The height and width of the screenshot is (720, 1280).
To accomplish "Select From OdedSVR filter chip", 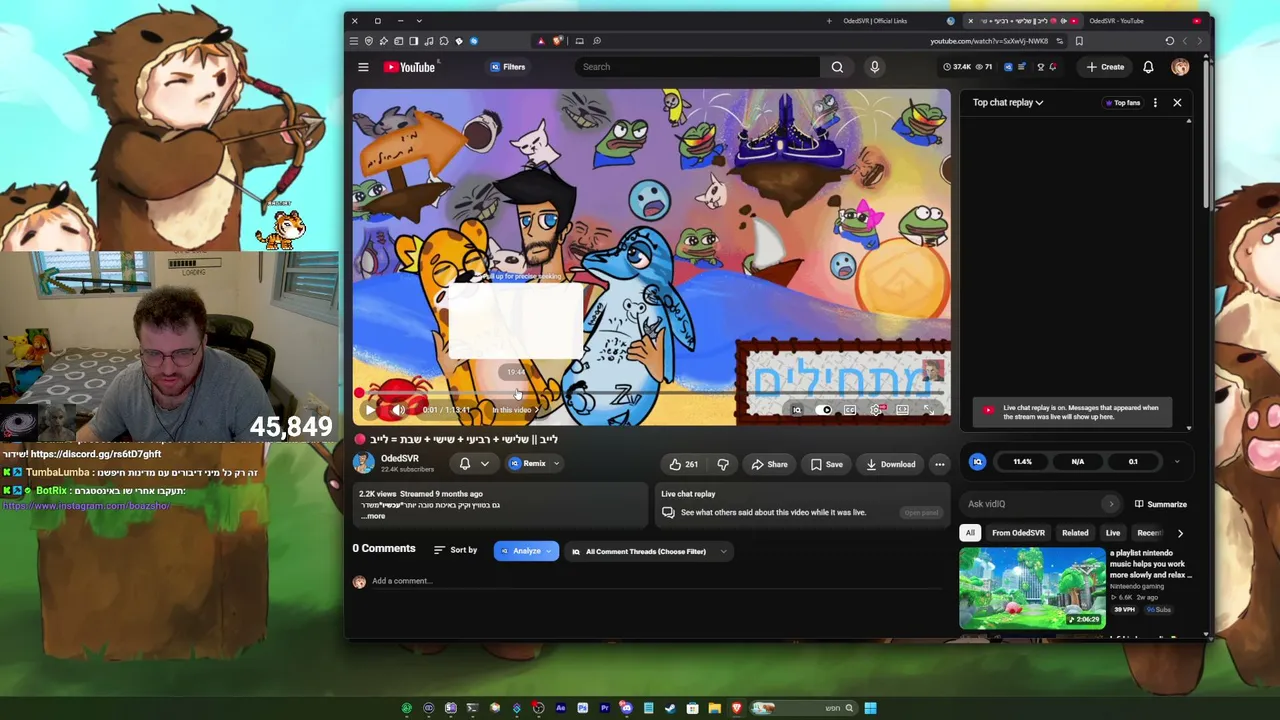I will pos(1018,533).
